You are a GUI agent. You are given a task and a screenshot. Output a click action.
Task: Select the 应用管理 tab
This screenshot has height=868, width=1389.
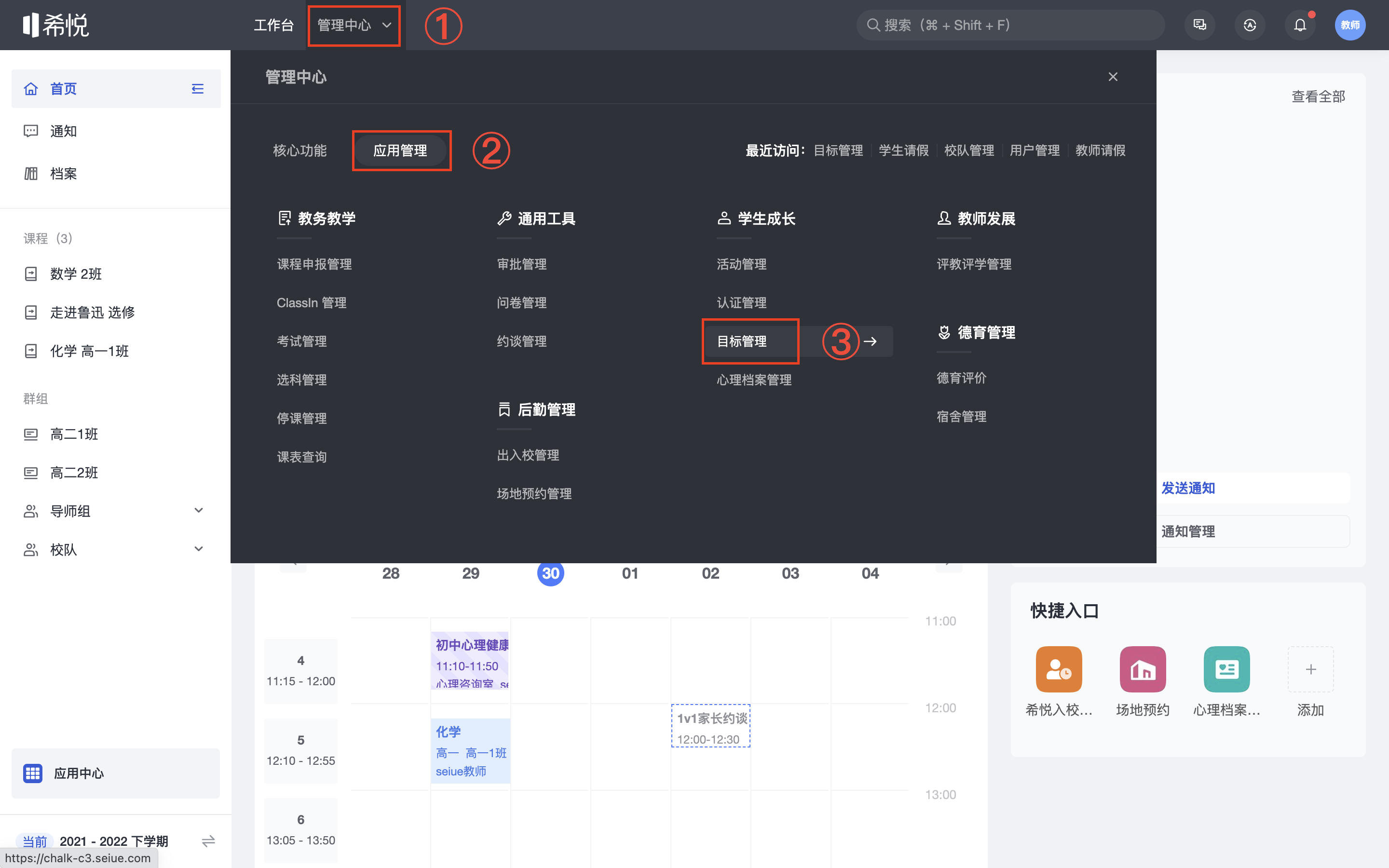400,150
